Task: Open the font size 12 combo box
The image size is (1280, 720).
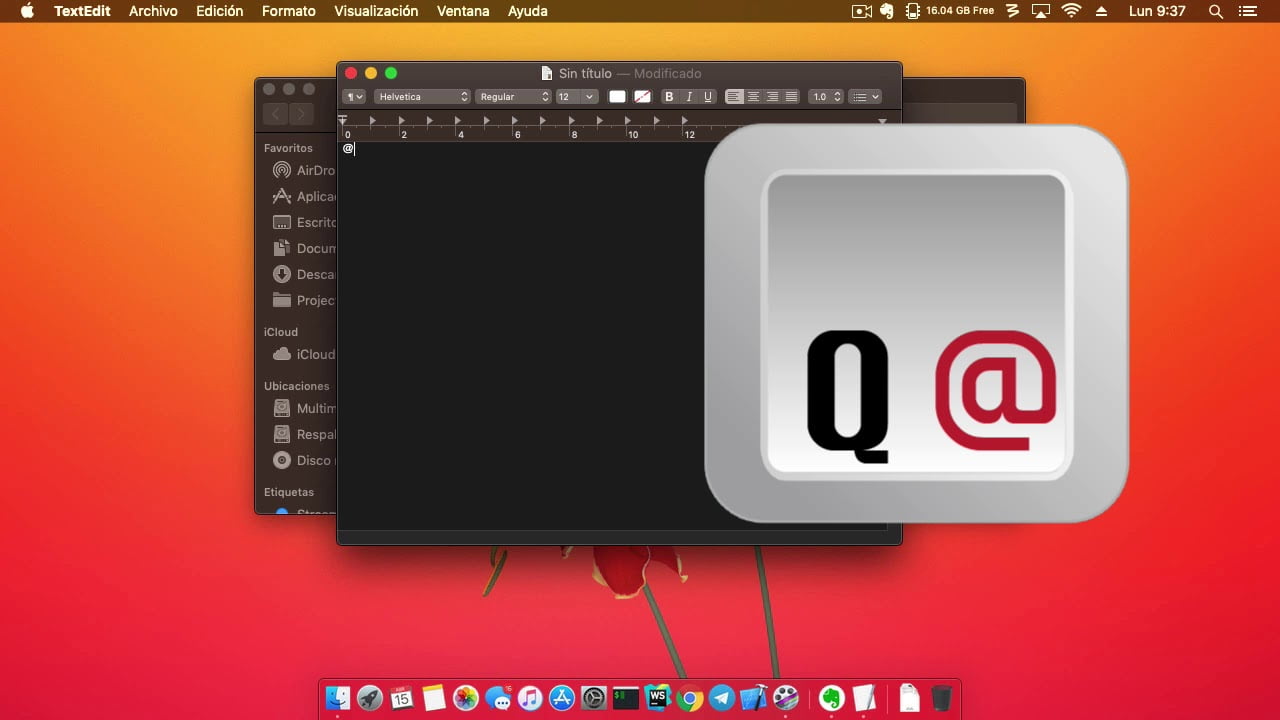Action: tap(577, 97)
